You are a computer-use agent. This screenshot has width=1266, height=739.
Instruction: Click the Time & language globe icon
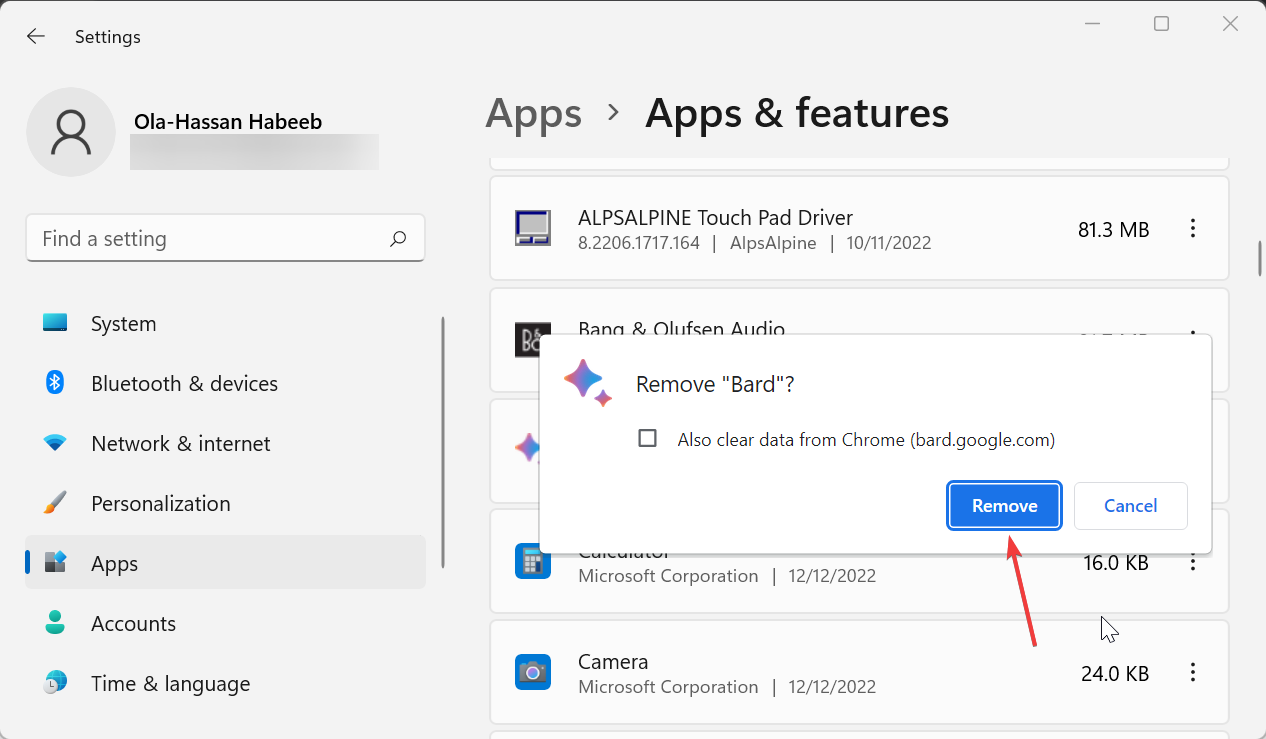click(55, 682)
